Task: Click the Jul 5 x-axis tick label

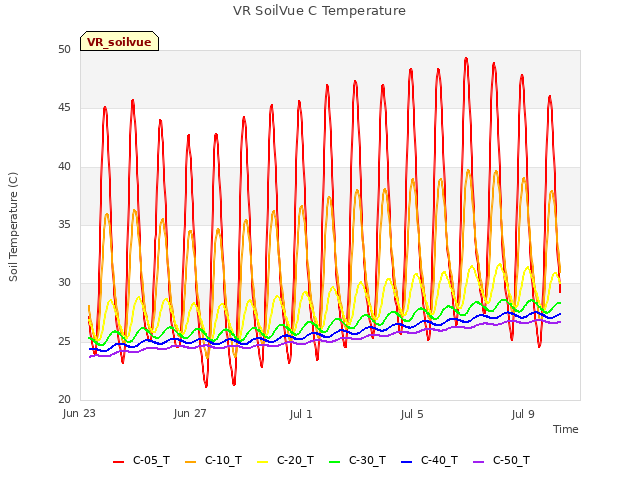Action: [412, 414]
